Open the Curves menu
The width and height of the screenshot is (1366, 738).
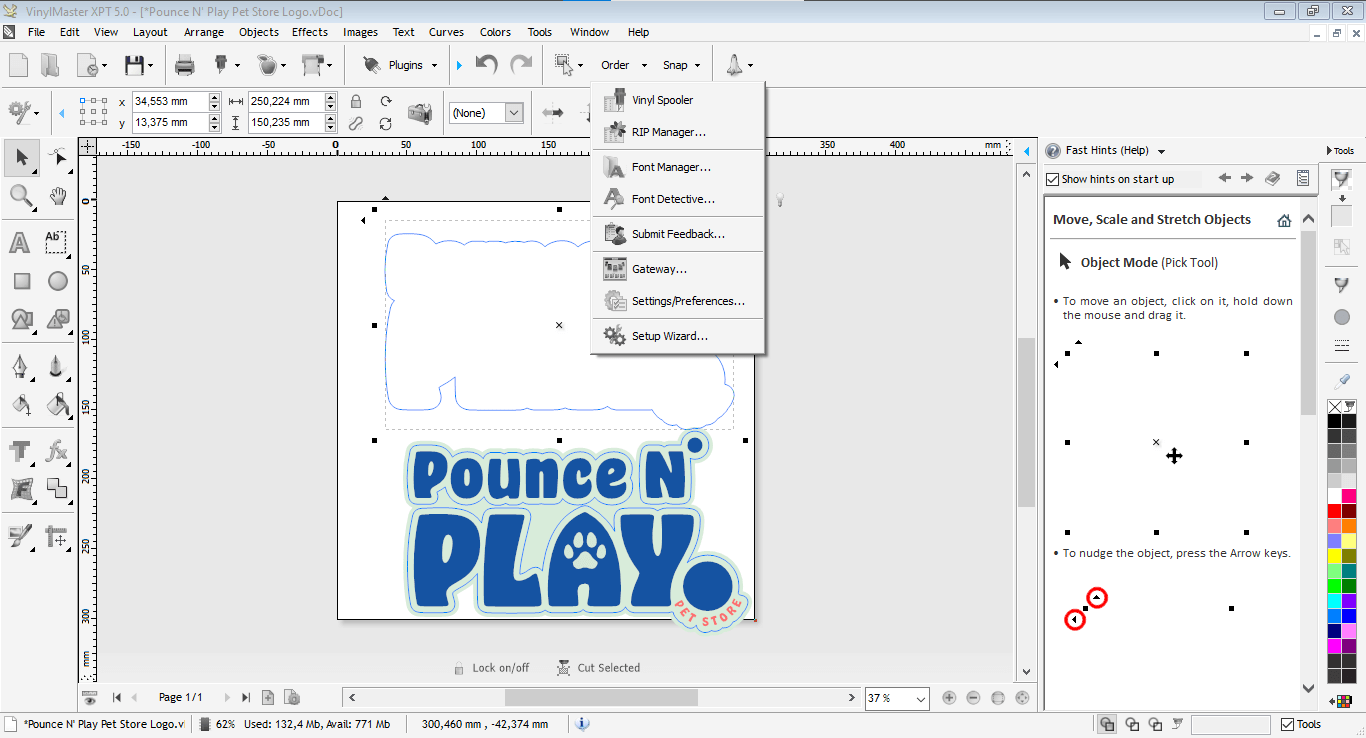pos(446,32)
